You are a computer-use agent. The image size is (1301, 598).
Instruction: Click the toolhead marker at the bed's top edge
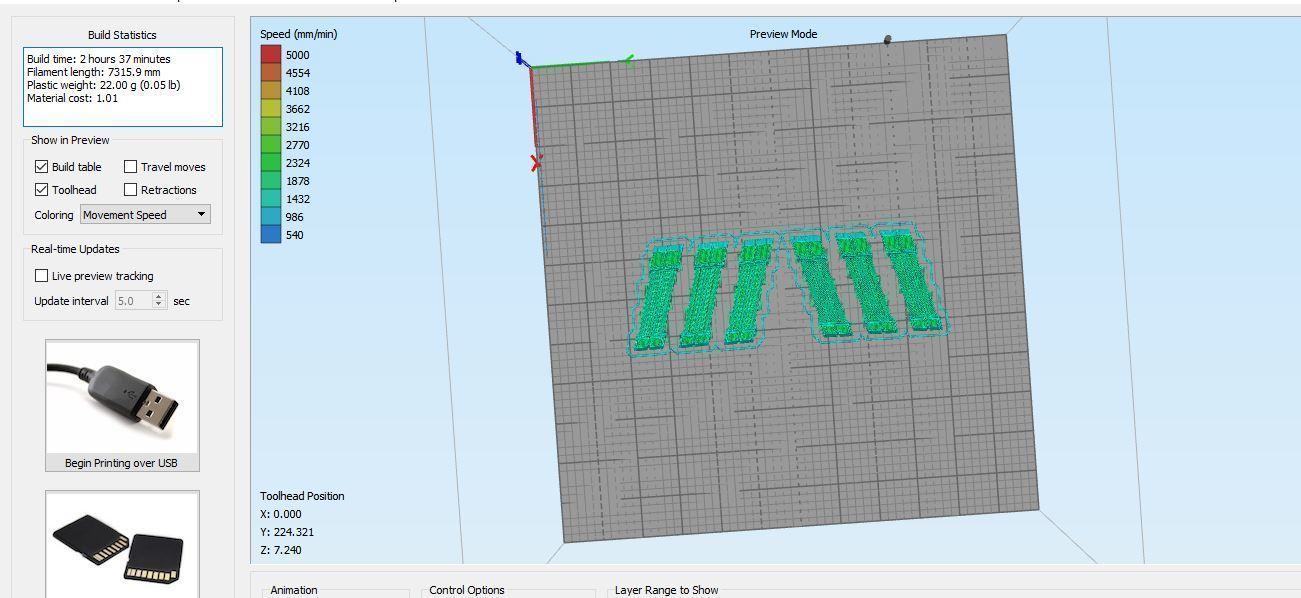coord(887,40)
